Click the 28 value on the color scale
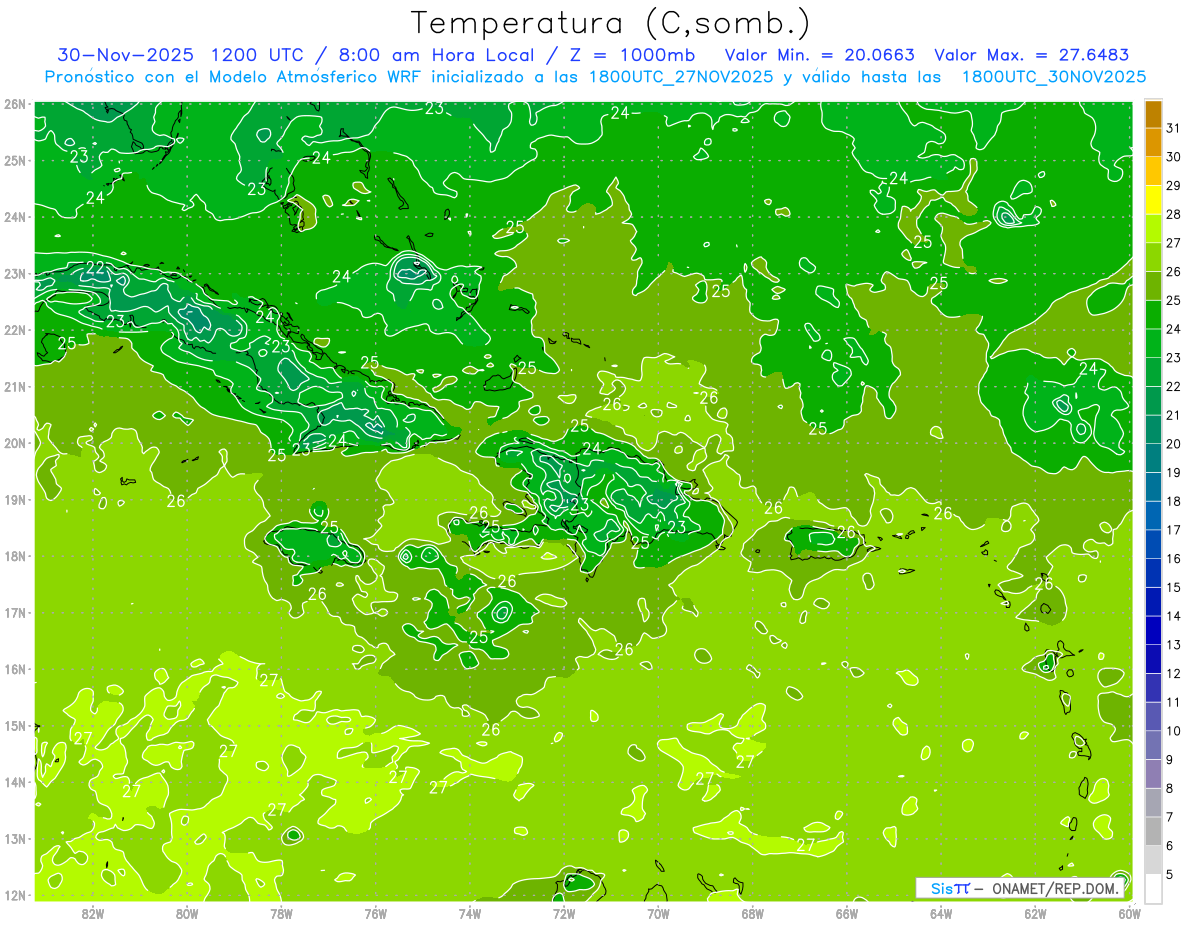Screen dimensions: 1200x927 [x=1174, y=214]
